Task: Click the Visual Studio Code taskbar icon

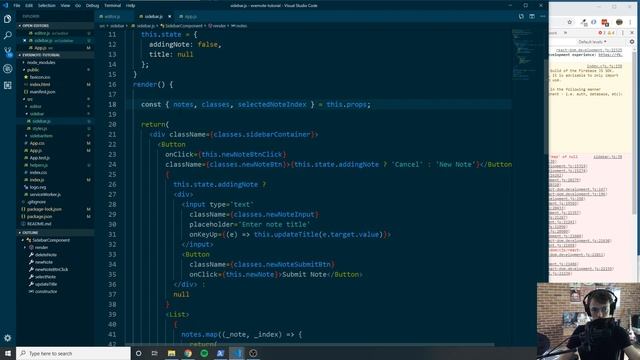Action: [x=237, y=353]
